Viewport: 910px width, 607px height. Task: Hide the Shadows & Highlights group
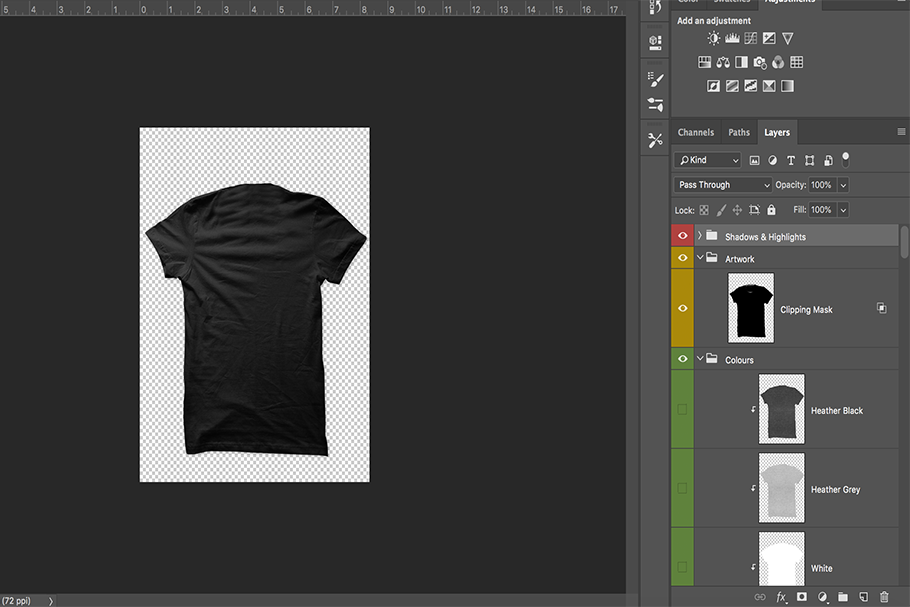click(x=683, y=236)
